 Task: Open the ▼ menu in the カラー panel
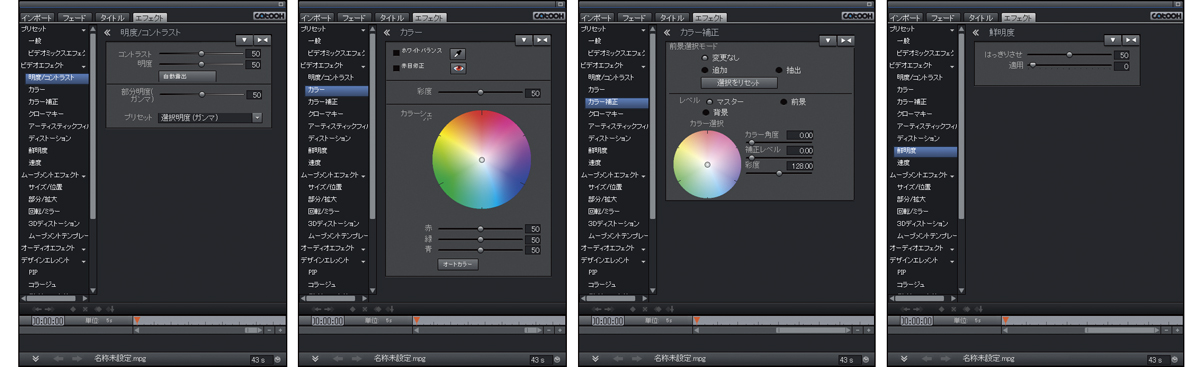[x=524, y=40]
